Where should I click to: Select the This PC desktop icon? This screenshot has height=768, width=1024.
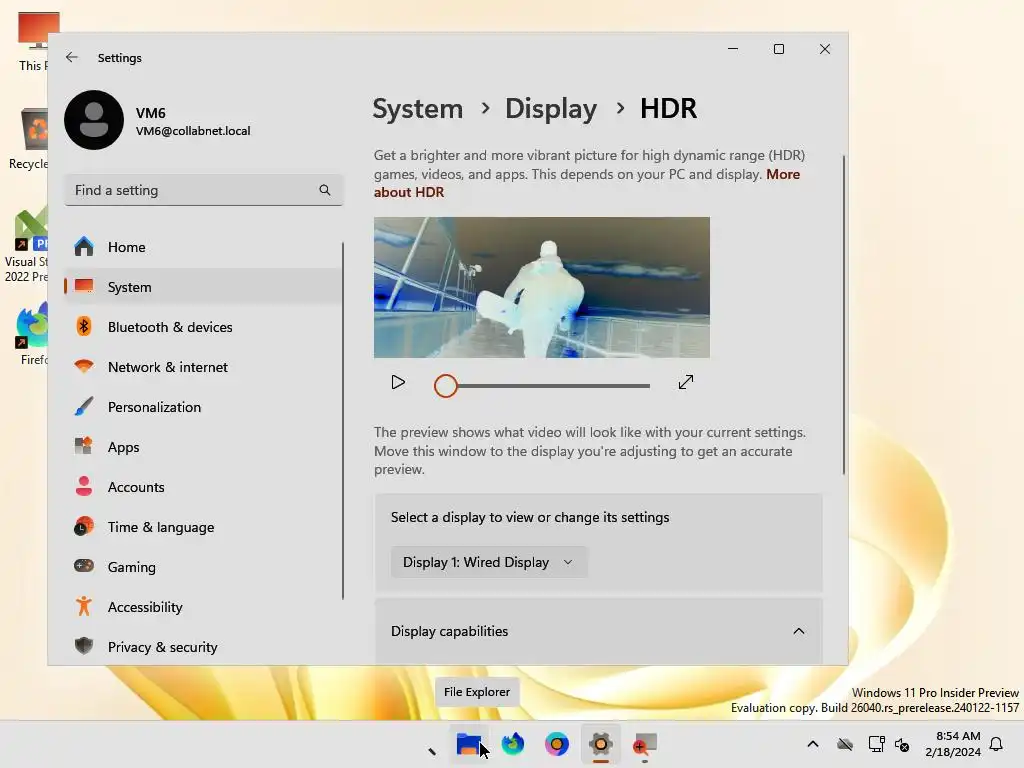[31, 40]
